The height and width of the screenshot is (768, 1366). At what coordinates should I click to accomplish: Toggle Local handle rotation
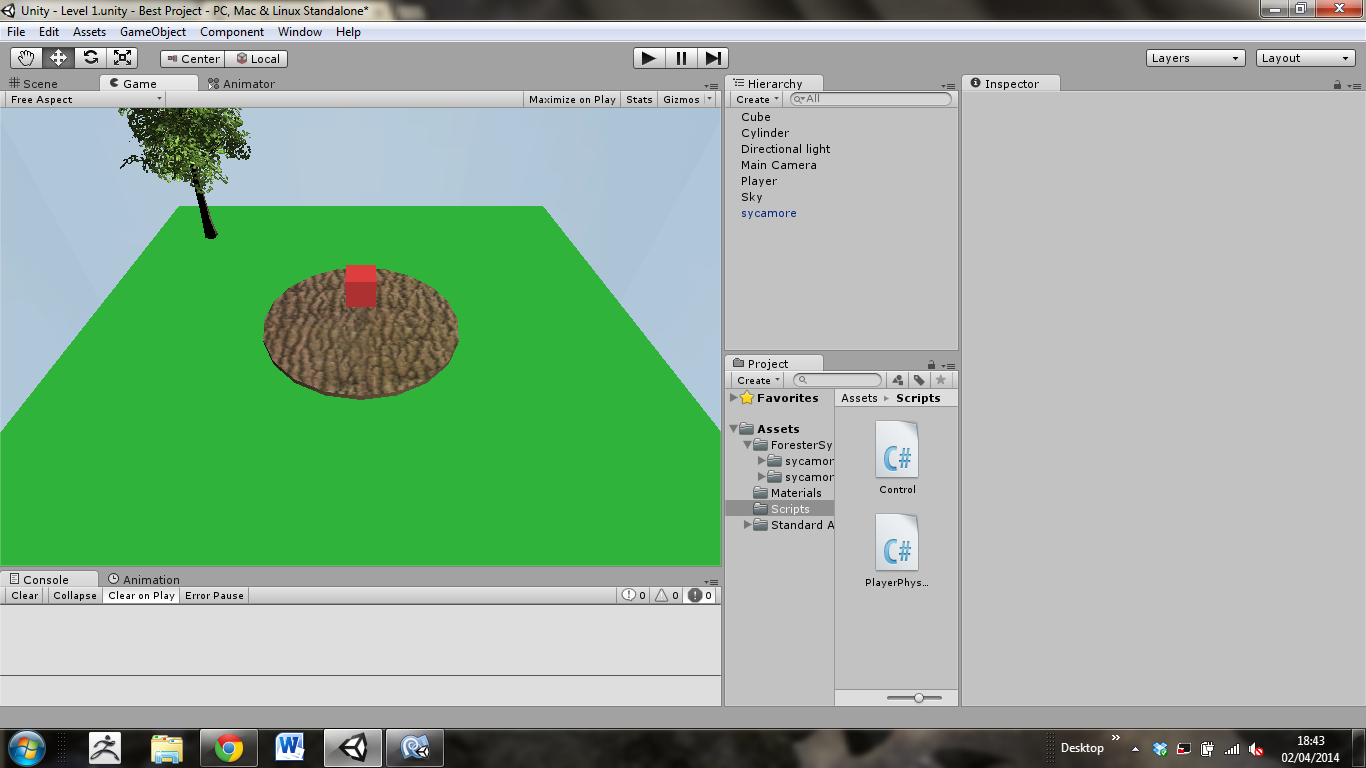point(257,59)
